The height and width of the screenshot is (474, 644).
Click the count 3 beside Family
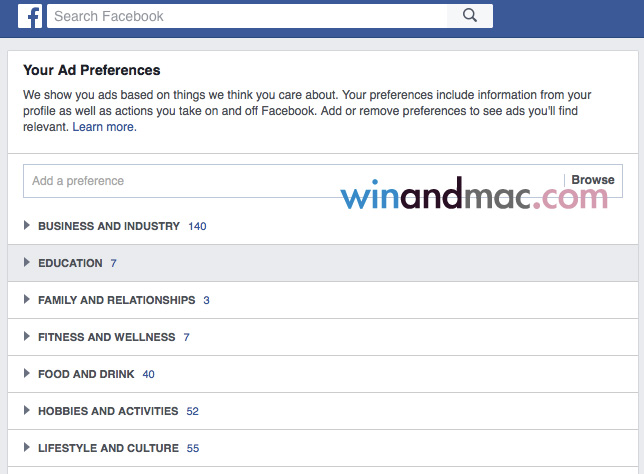coord(206,300)
